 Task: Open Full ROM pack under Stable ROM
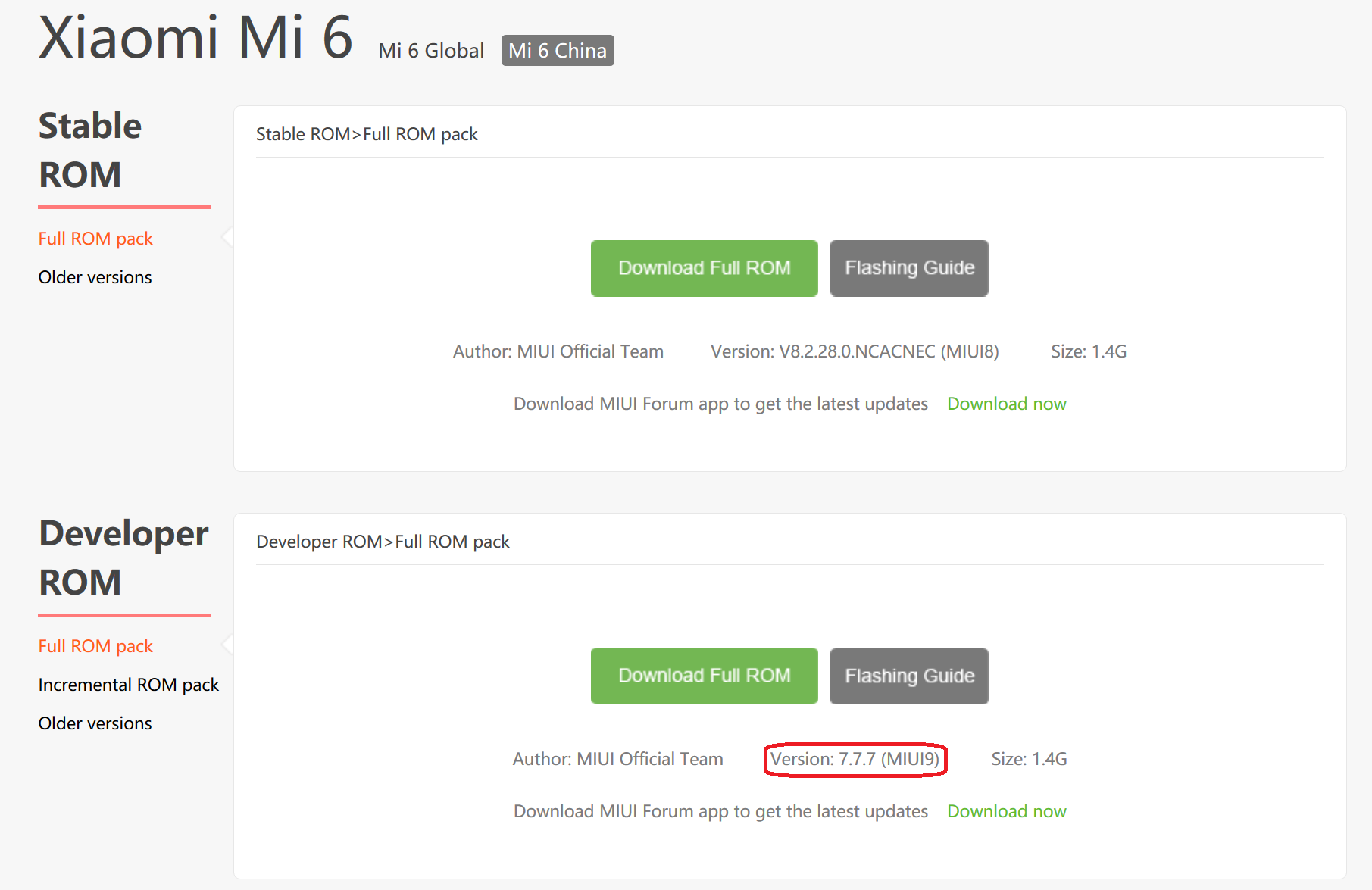[95, 239]
